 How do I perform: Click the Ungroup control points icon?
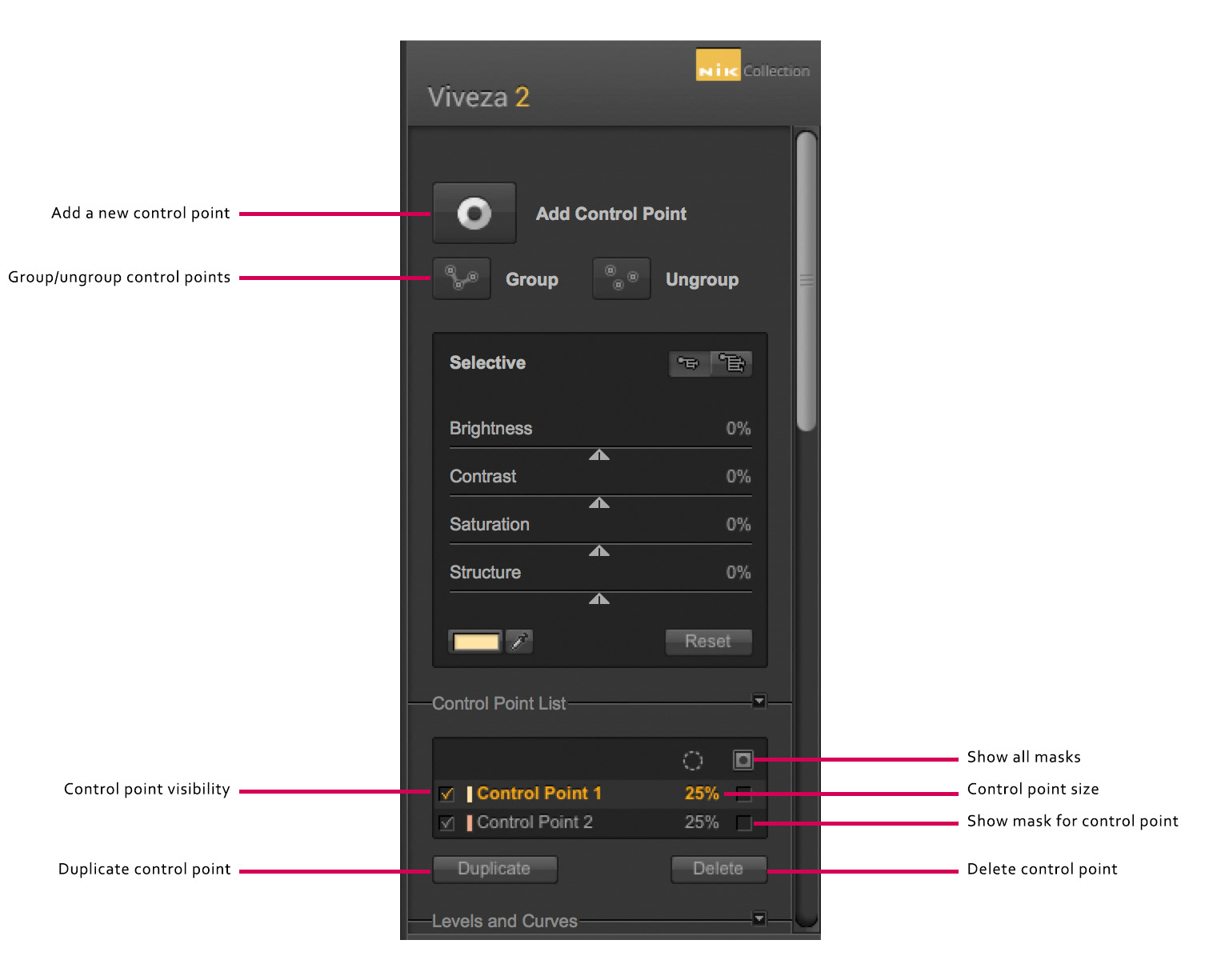(x=622, y=278)
